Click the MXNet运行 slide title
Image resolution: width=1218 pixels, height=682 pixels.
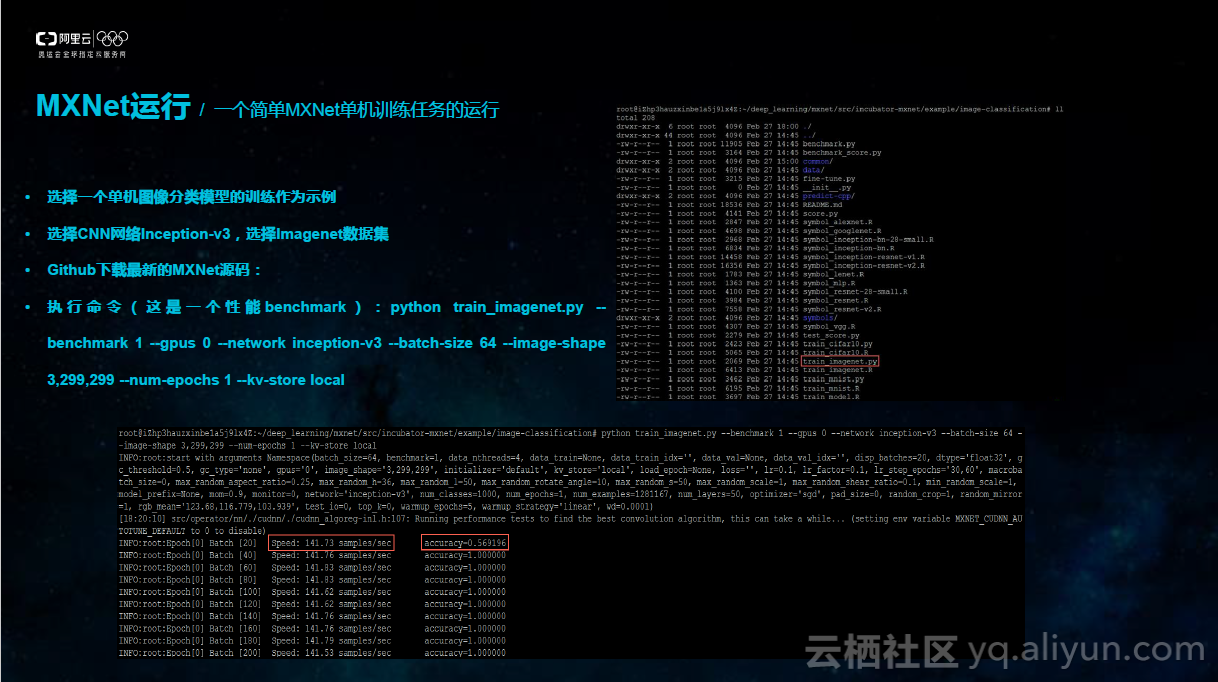[x=113, y=106]
